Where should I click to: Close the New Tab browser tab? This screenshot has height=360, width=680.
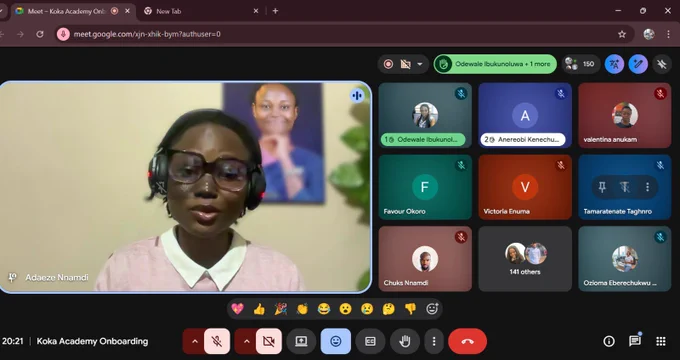pyautogui.click(x=256, y=11)
